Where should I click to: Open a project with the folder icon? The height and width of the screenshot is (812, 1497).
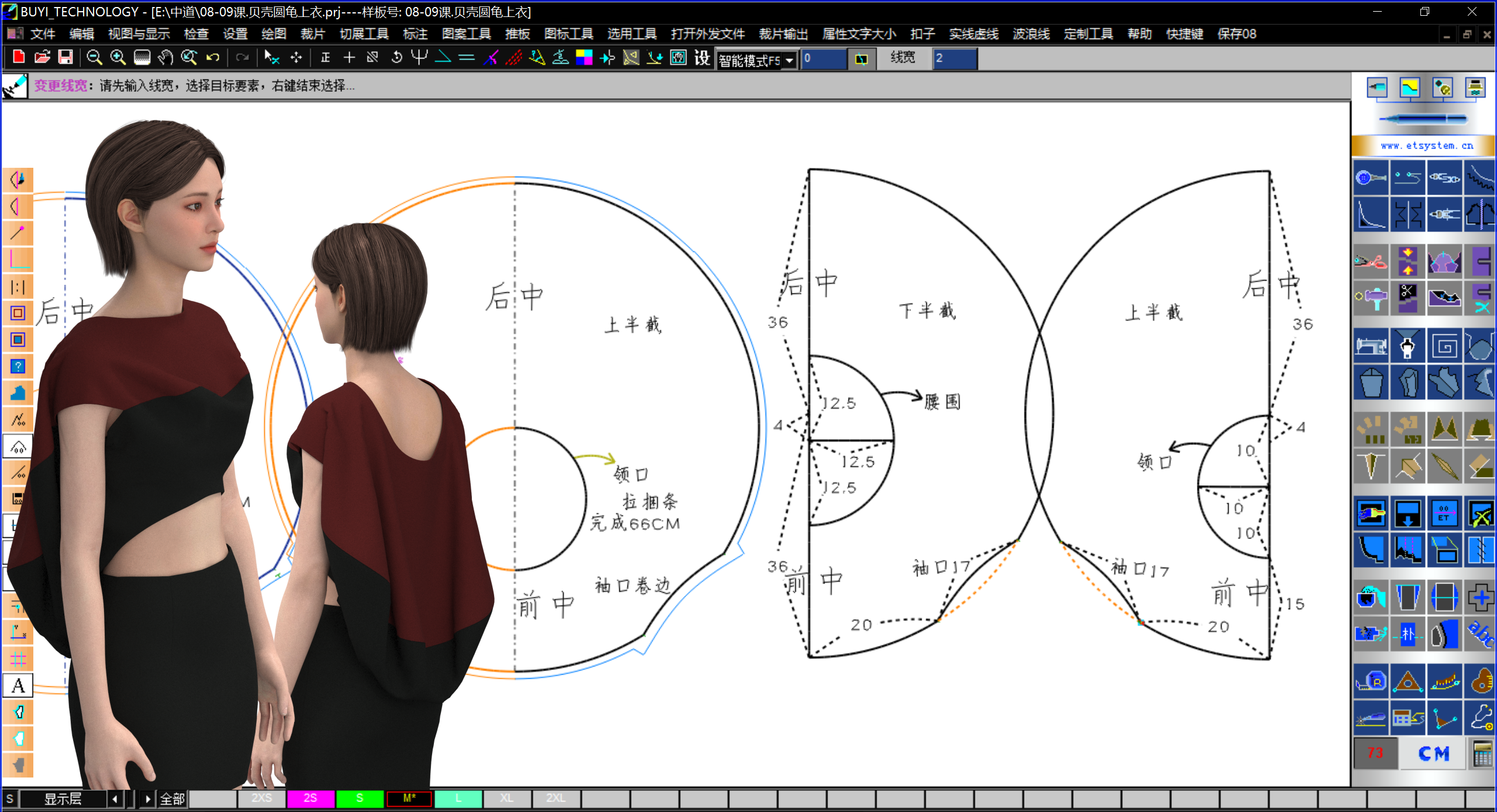click(42, 57)
